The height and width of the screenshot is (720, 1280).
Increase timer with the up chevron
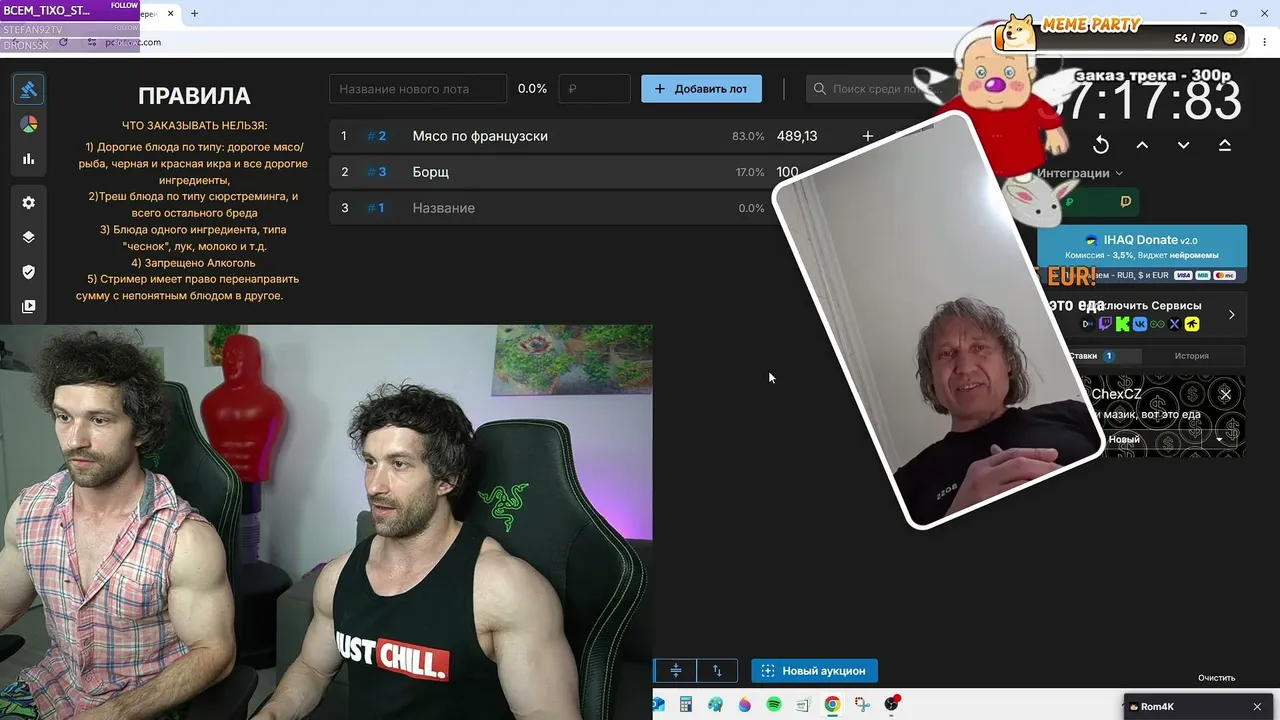pos(1142,145)
